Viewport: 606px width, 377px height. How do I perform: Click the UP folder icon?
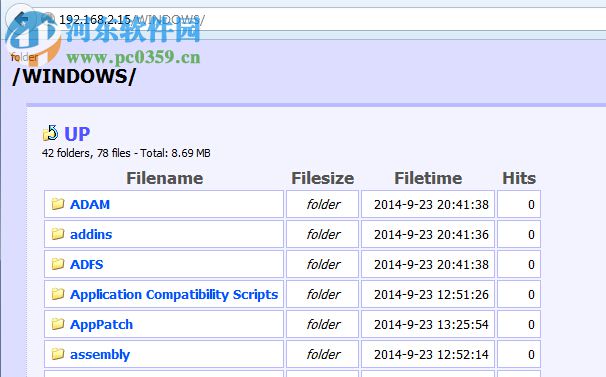point(50,133)
